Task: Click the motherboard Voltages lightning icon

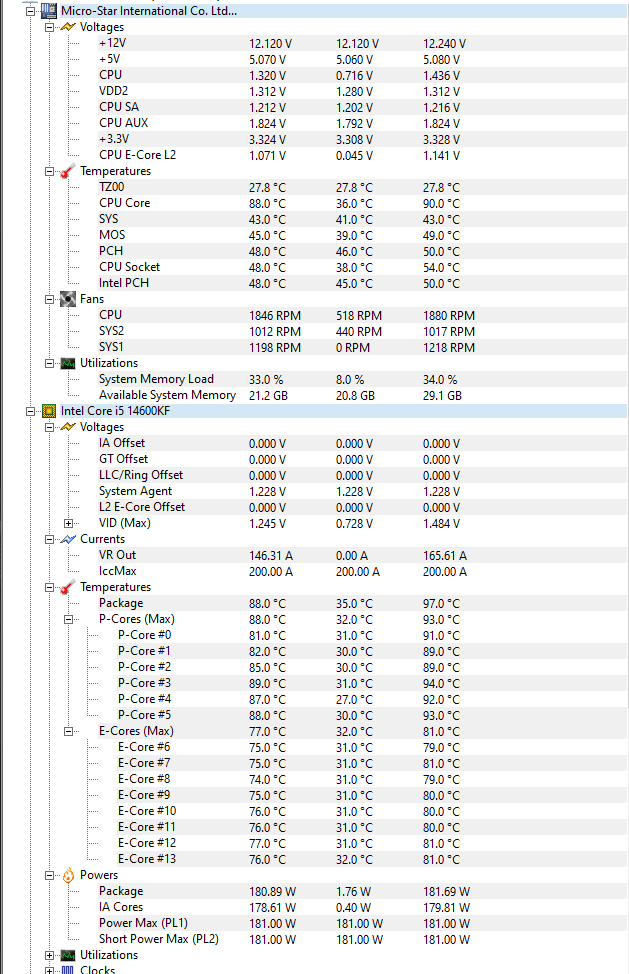Action: pos(68,27)
